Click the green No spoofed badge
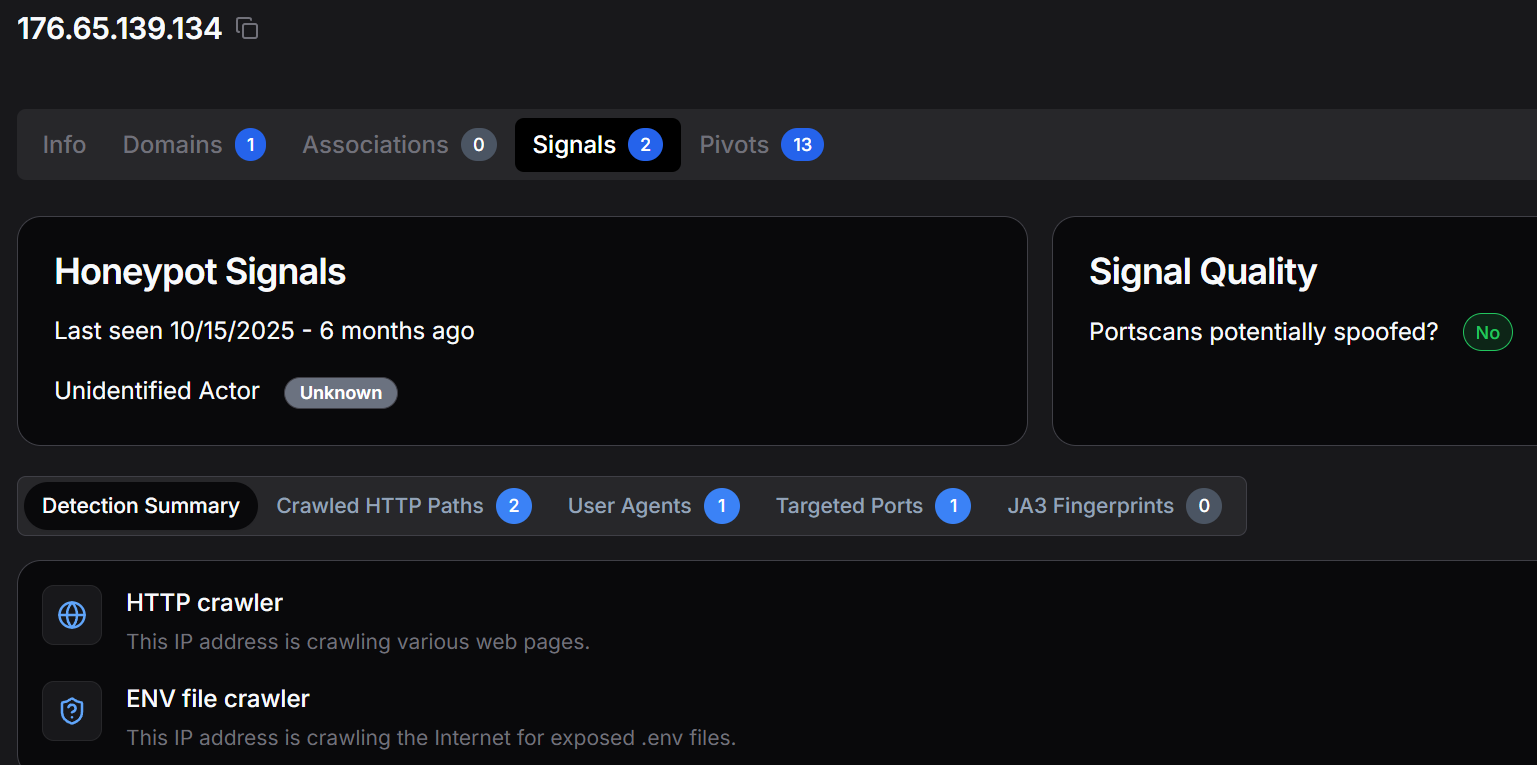 [x=1487, y=333]
